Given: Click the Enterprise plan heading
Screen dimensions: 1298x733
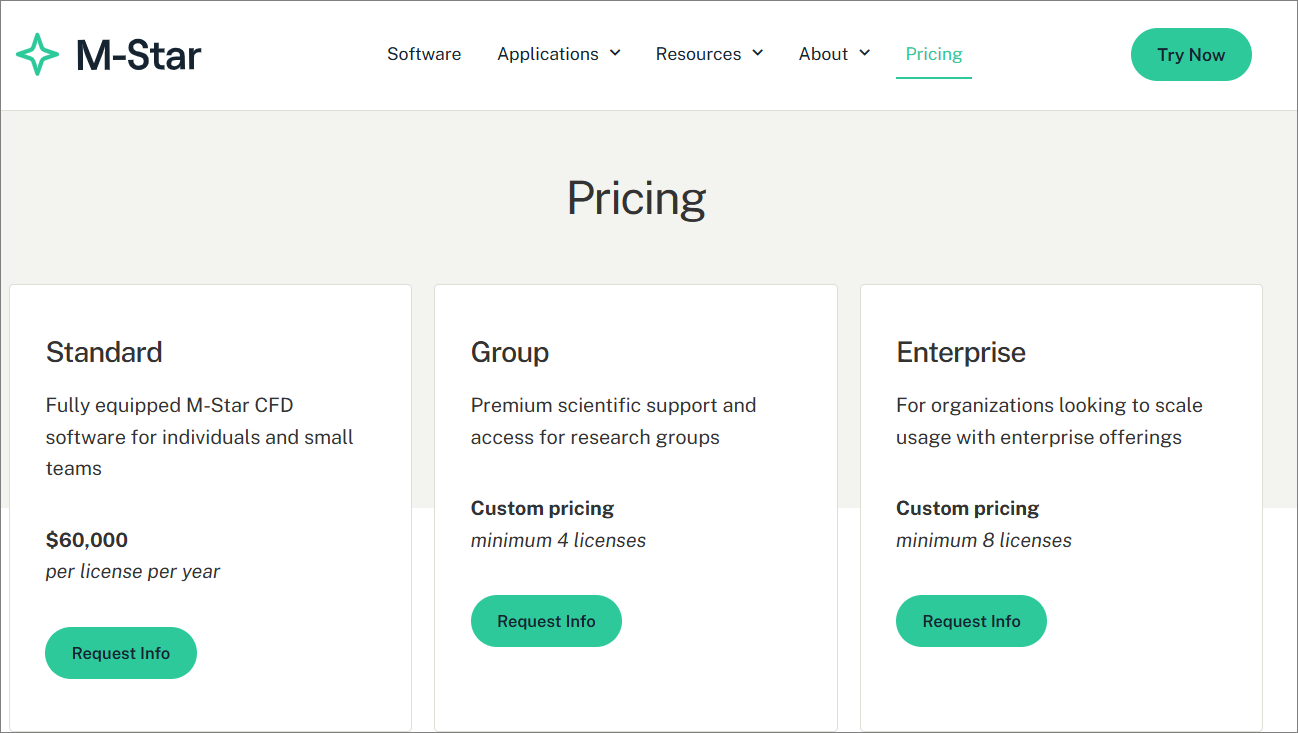Looking at the screenshot, I should [x=961, y=352].
